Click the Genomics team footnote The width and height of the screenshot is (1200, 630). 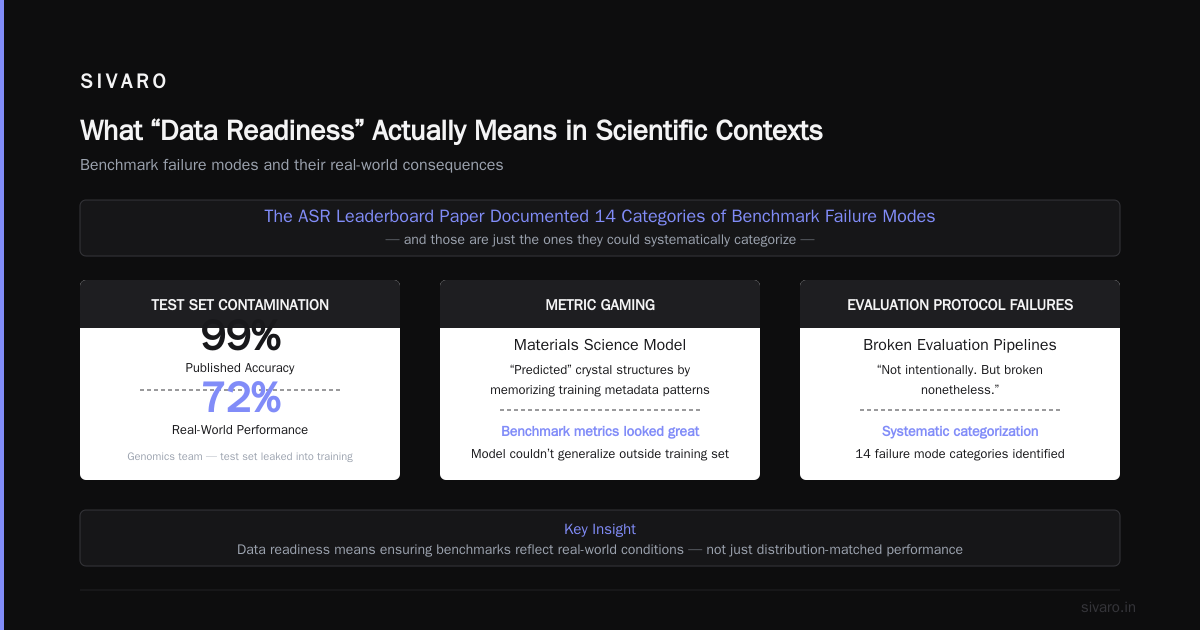point(240,456)
